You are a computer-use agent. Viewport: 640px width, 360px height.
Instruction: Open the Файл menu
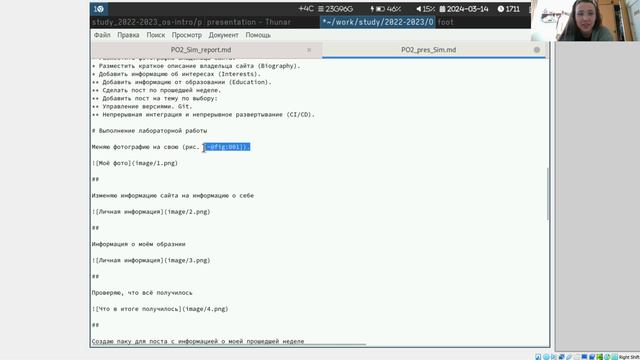pos(102,35)
